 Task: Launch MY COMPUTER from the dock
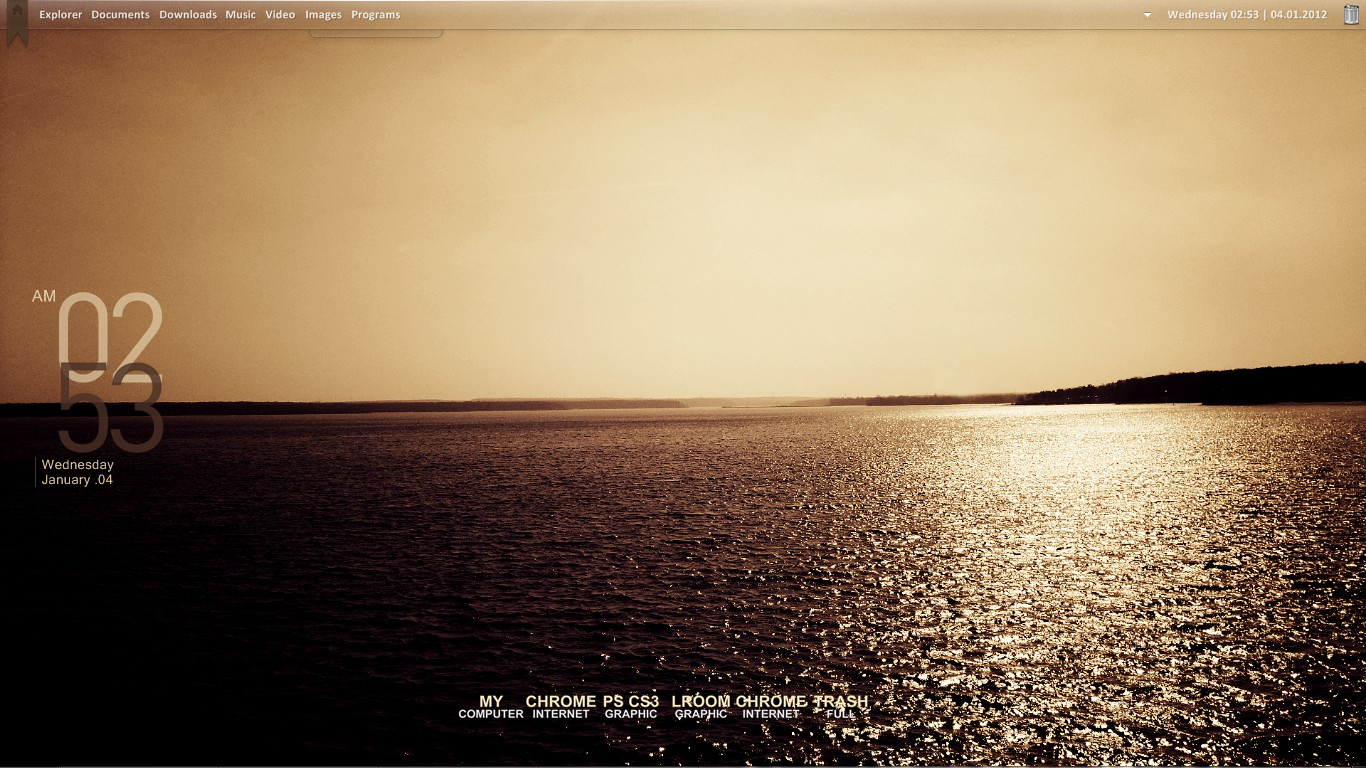[x=491, y=707]
